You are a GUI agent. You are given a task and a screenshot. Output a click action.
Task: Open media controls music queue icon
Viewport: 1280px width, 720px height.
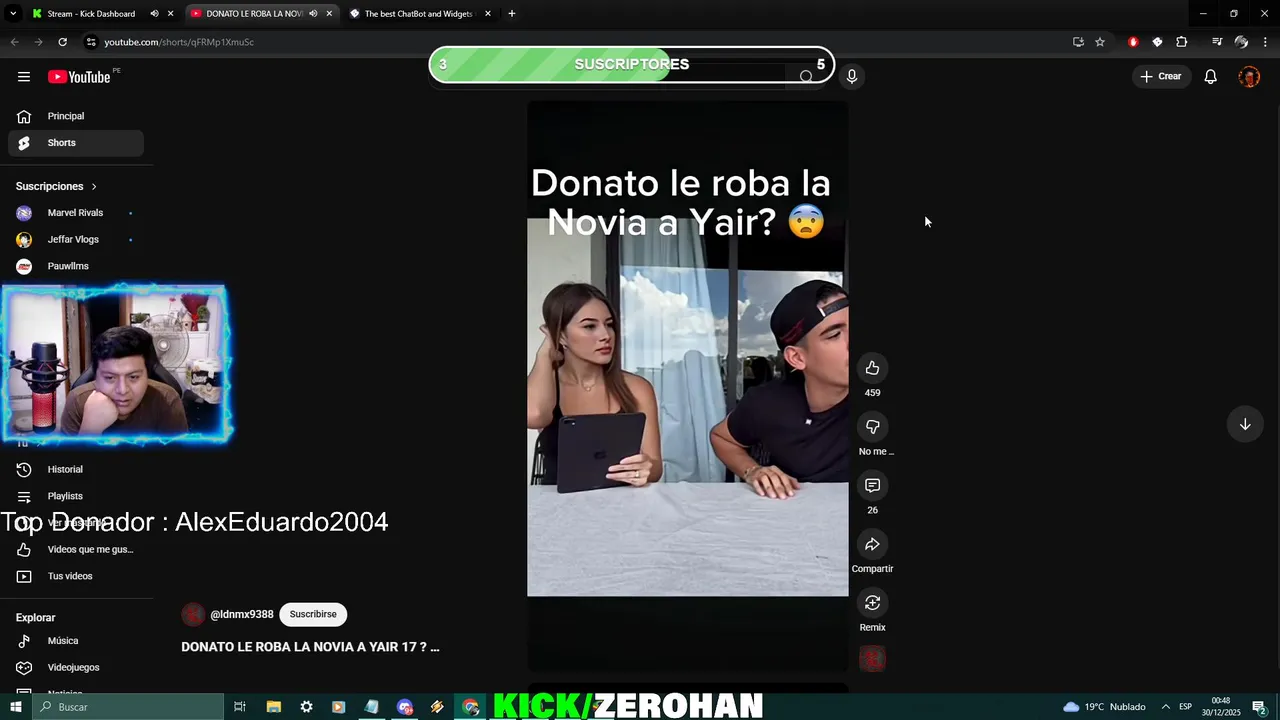(x=1217, y=42)
